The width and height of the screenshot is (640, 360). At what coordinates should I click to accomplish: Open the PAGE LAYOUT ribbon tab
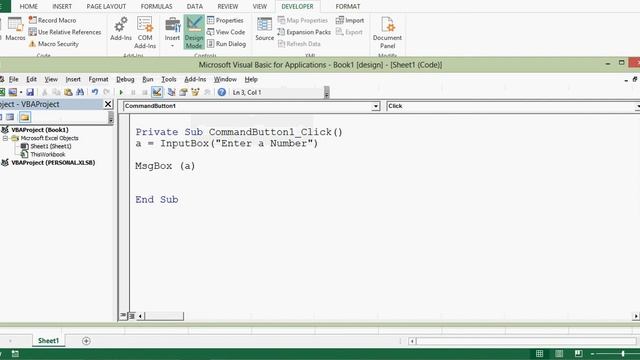[x=106, y=7]
